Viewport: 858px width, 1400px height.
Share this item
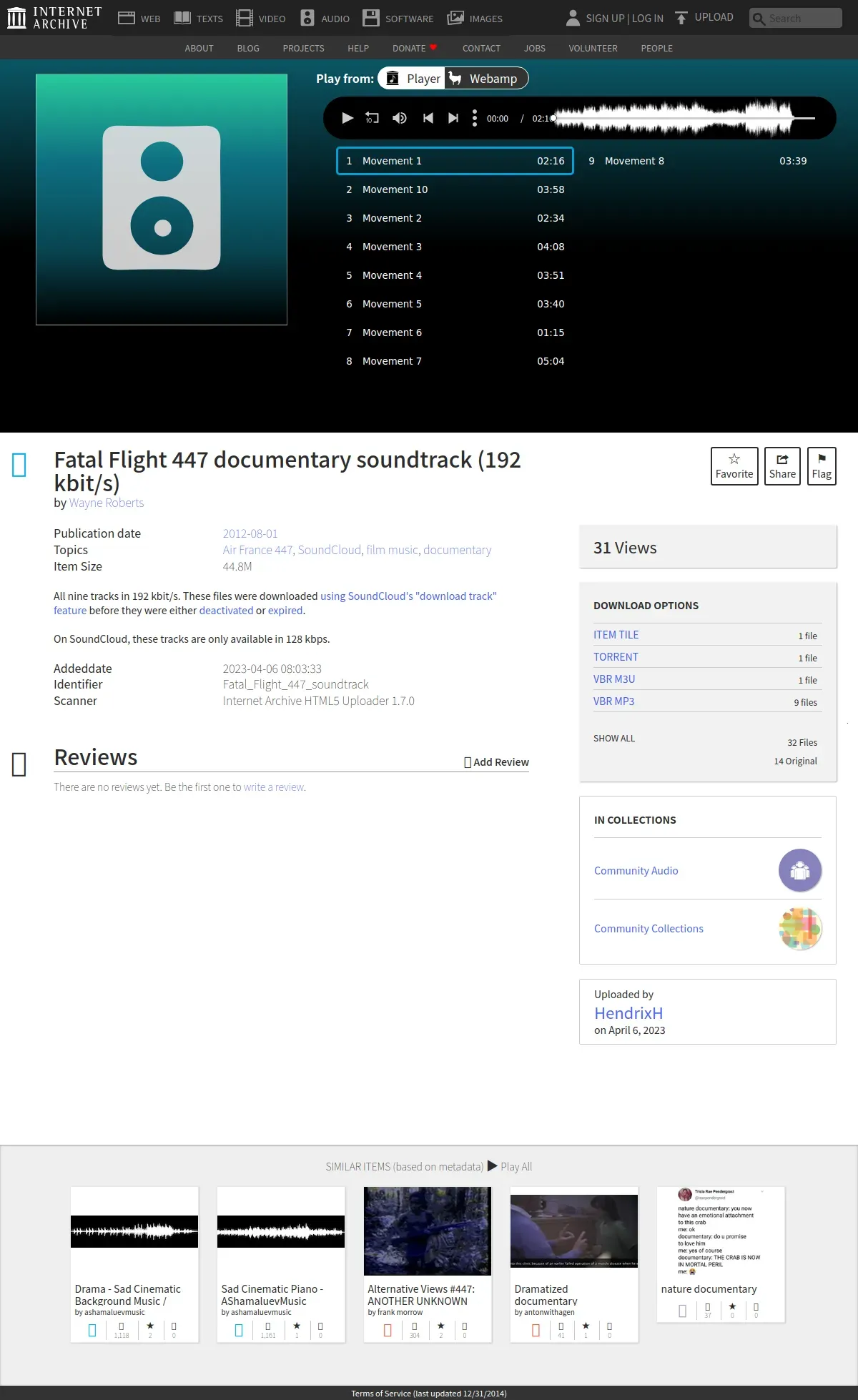[x=782, y=466]
